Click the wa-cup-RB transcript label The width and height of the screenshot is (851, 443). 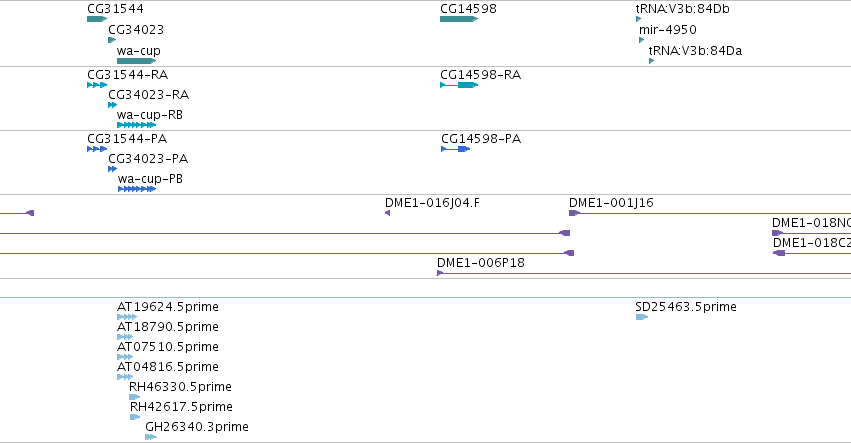tap(150, 115)
